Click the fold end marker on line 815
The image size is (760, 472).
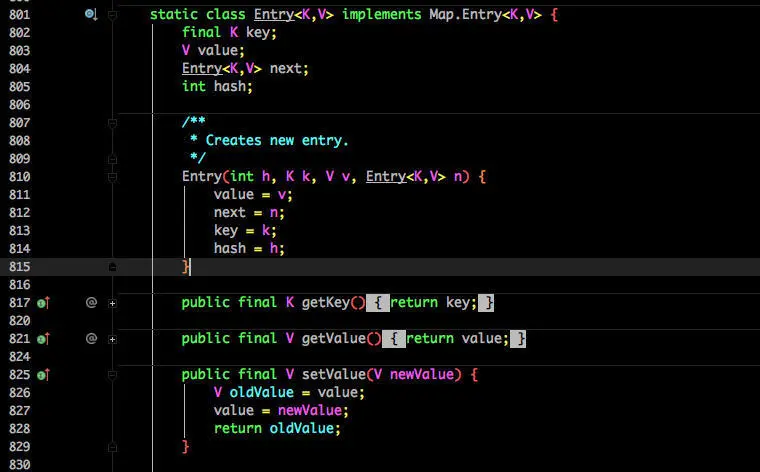point(112,267)
